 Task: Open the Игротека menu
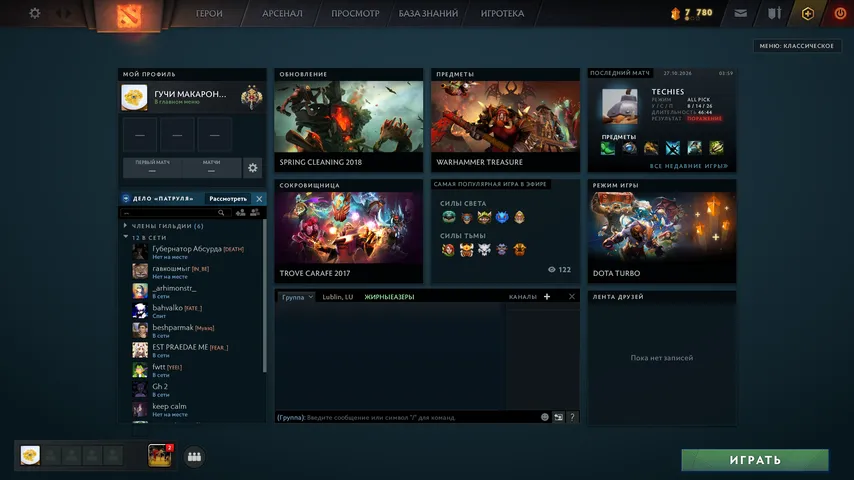pos(502,13)
